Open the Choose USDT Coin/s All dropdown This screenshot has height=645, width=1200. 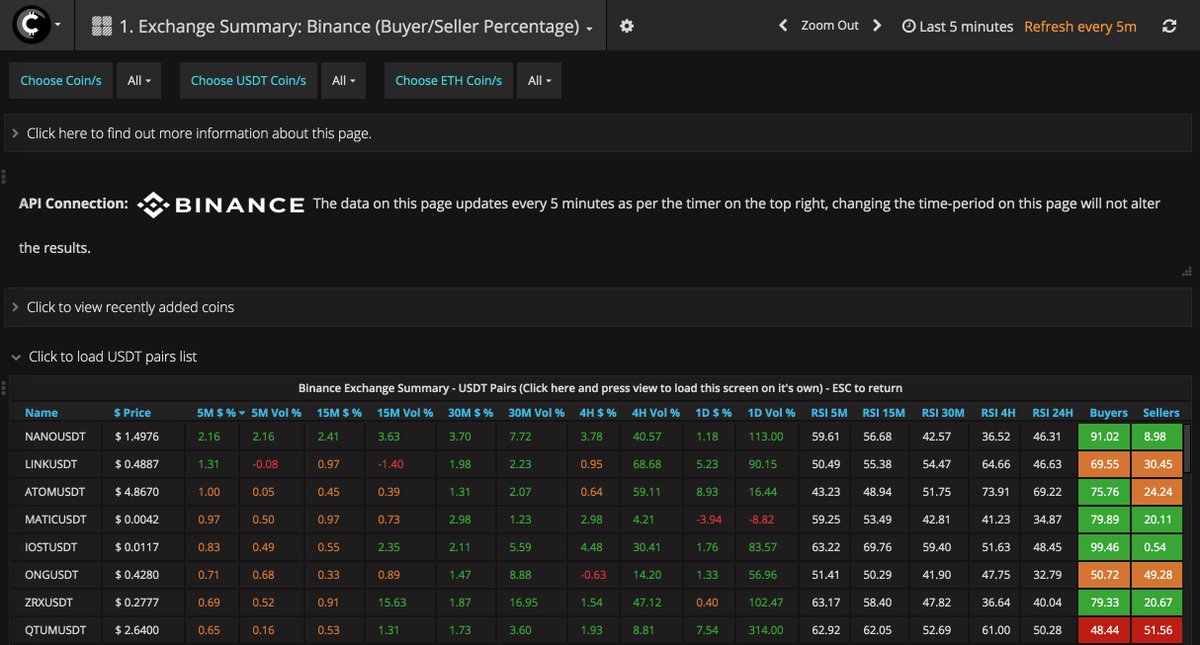pyautogui.click(x=343, y=81)
